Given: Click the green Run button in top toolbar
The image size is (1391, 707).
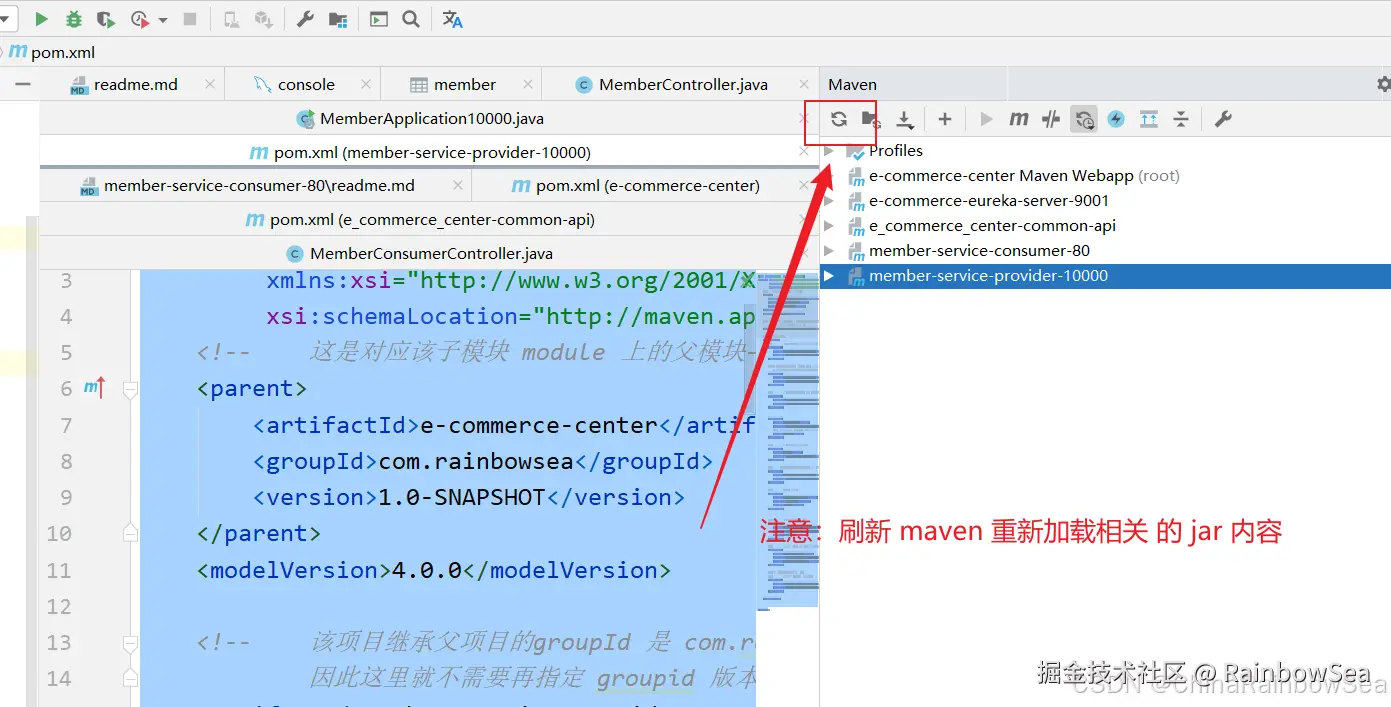Looking at the screenshot, I should coord(41,19).
